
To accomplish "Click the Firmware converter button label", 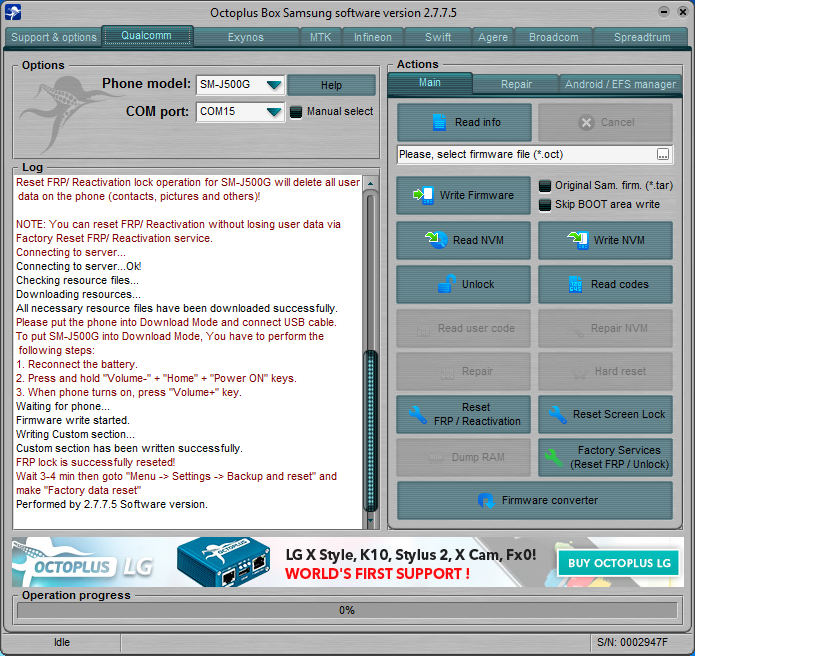I will [x=549, y=500].
